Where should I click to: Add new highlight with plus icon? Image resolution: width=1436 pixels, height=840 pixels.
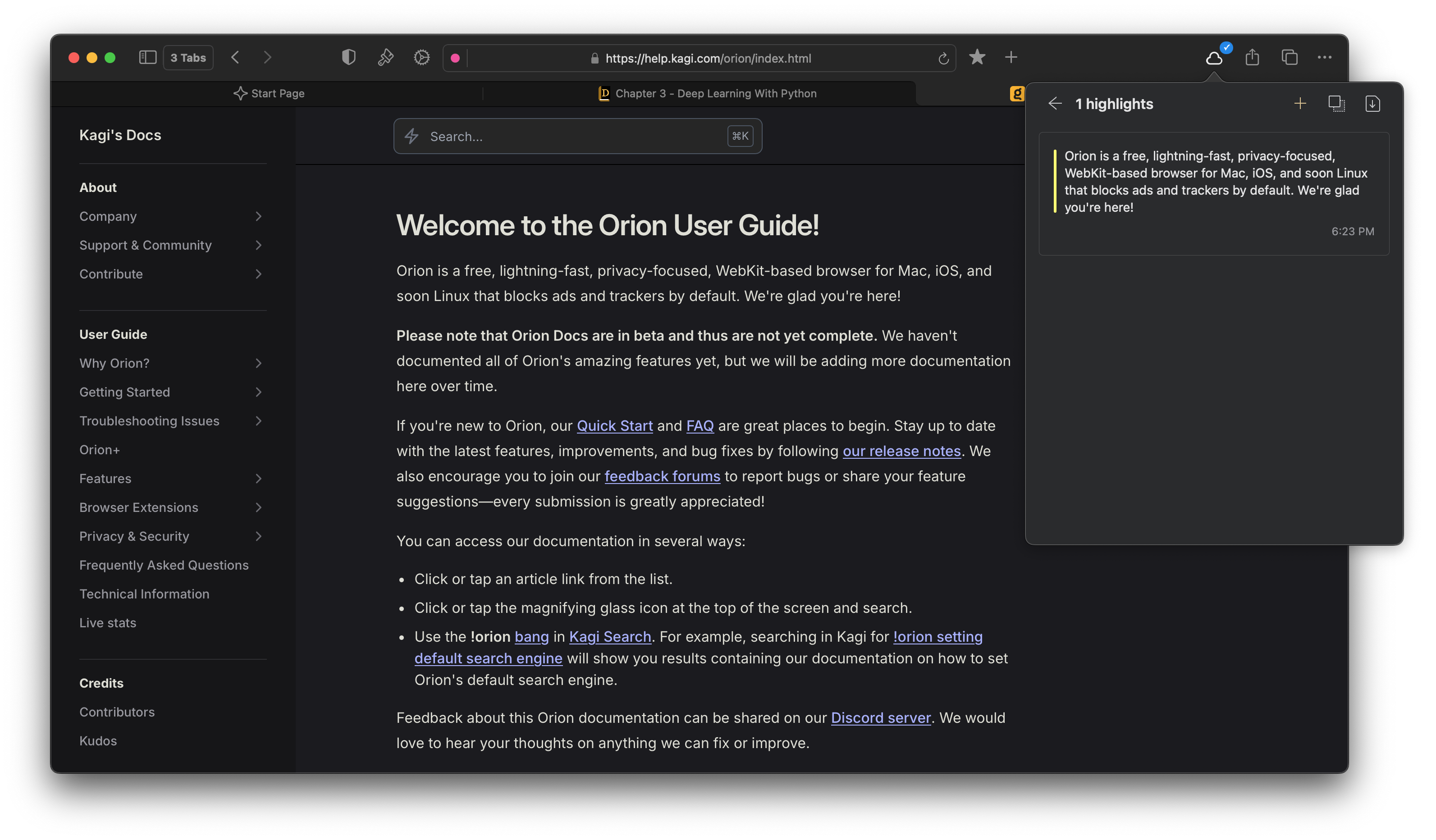[x=1300, y=104]
